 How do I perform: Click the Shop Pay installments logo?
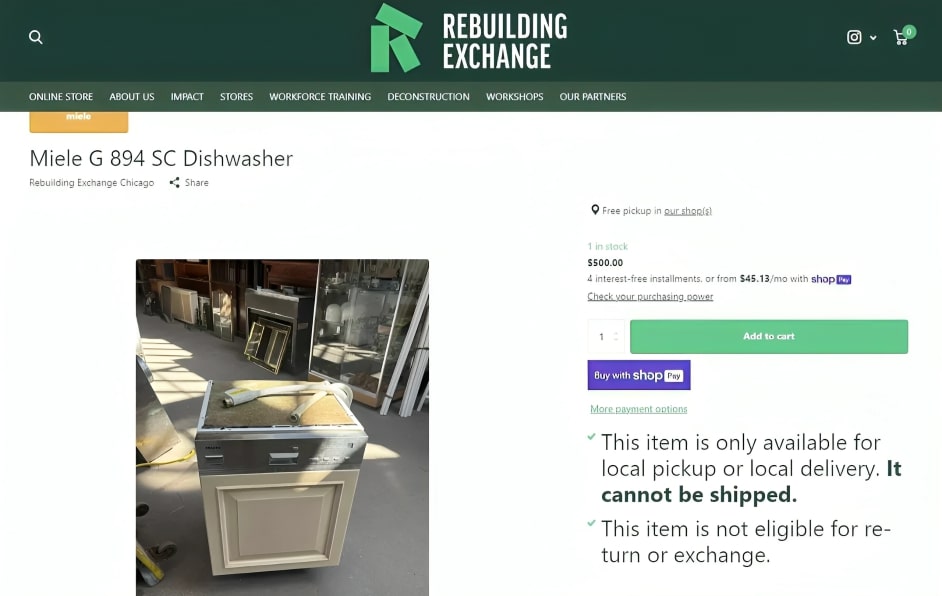coord(831,279)
